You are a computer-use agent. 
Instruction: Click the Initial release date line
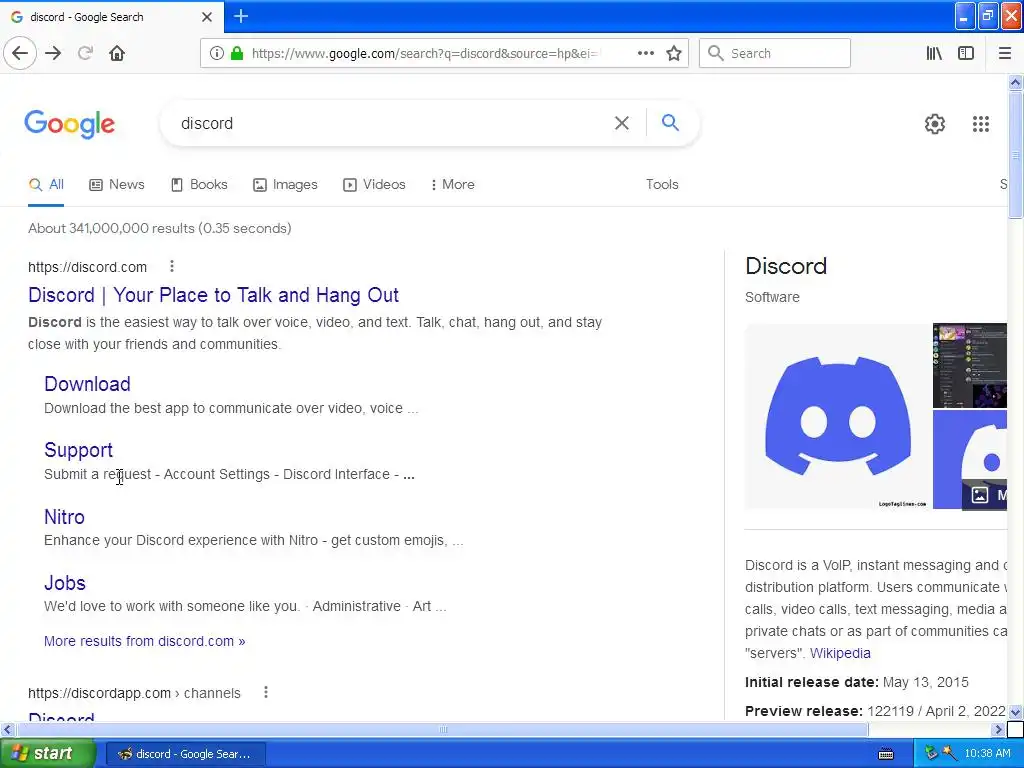(856, 682)
